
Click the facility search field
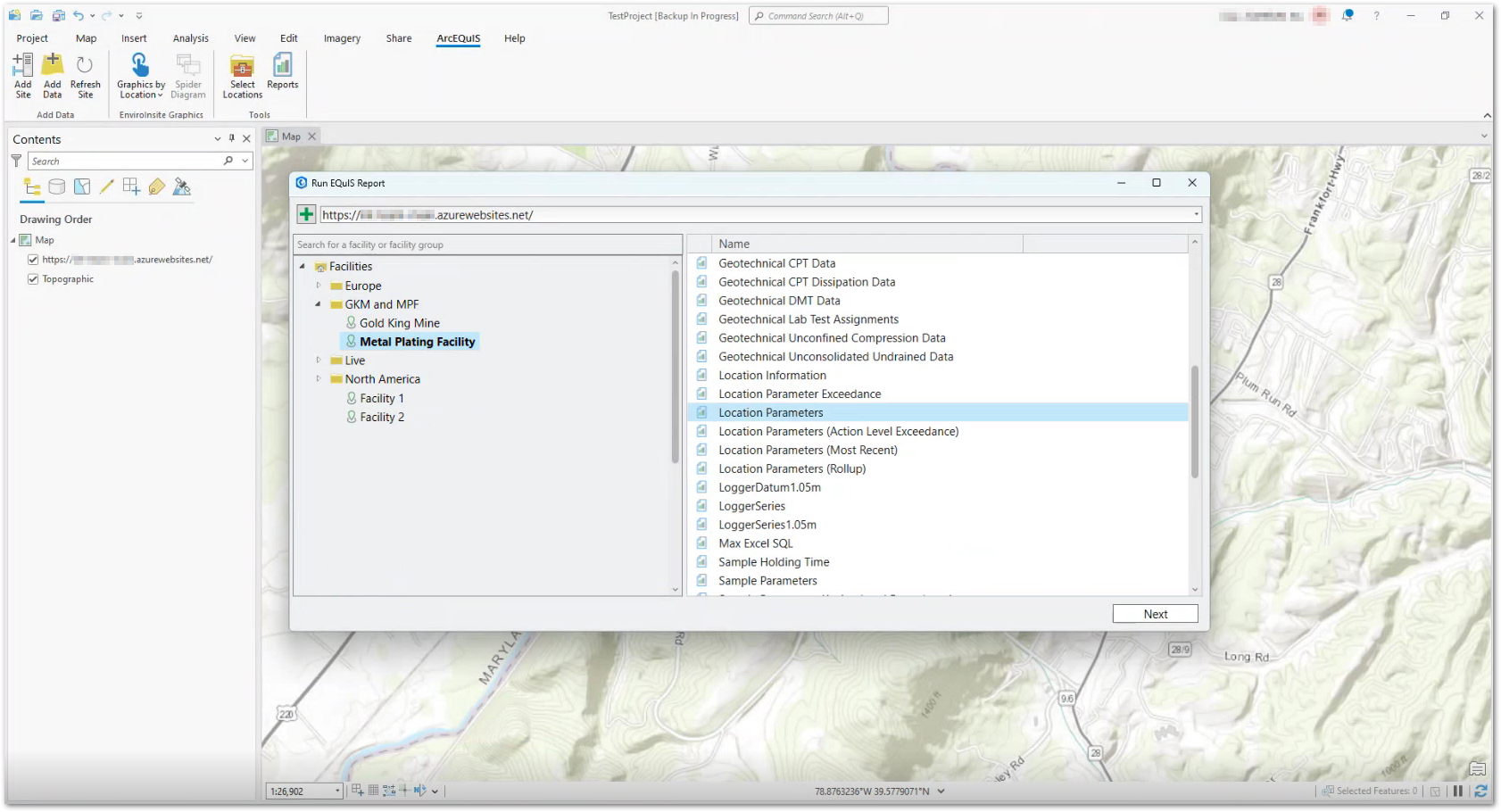click(487, 244)
